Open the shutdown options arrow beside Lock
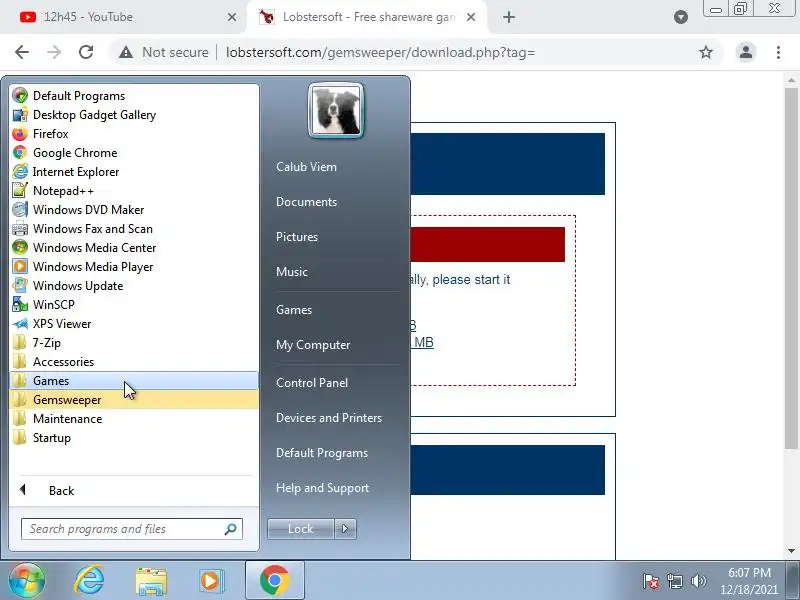 [345, 529]
